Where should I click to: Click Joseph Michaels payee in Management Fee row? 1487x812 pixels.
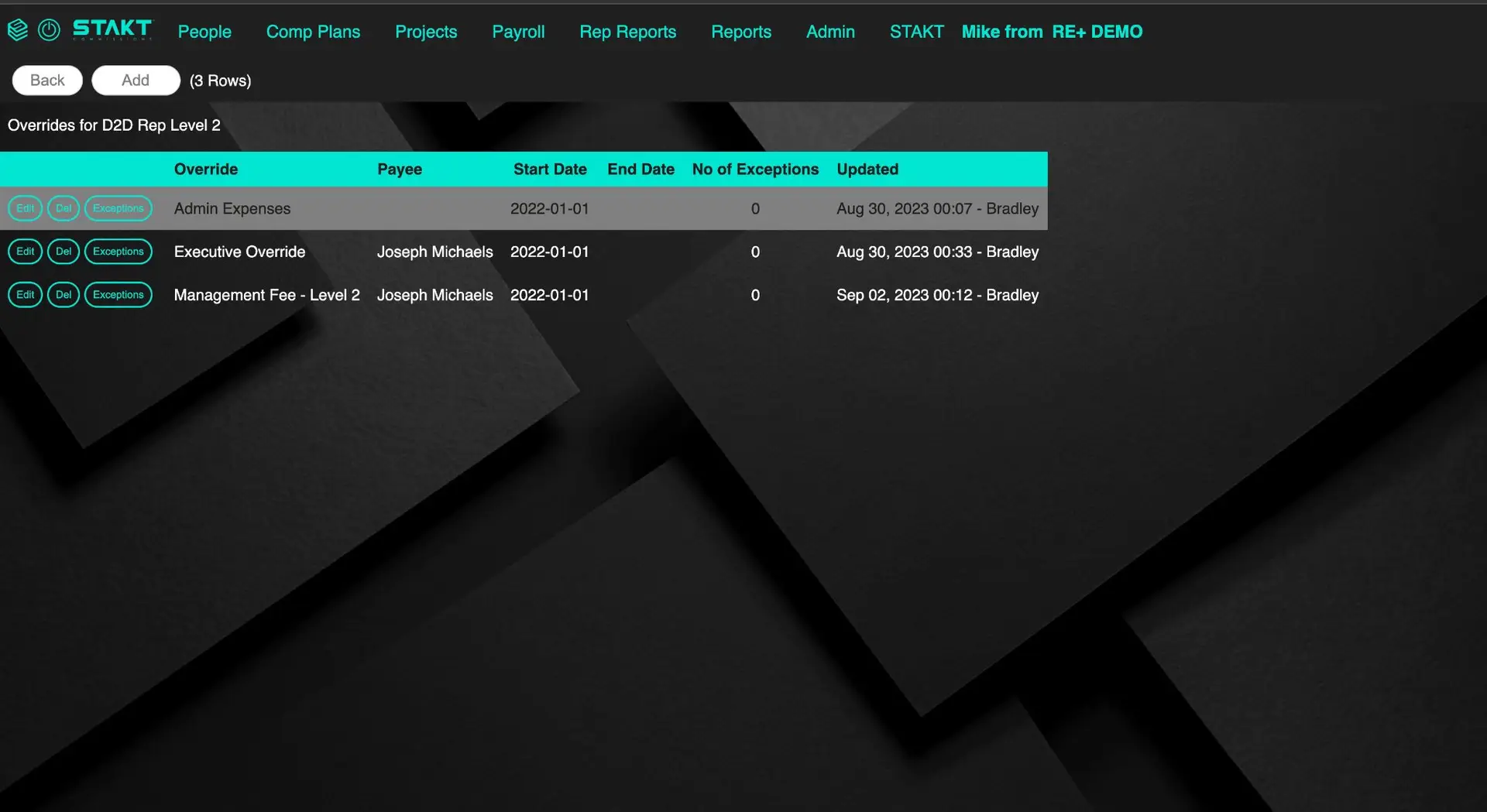pos(435,296)
